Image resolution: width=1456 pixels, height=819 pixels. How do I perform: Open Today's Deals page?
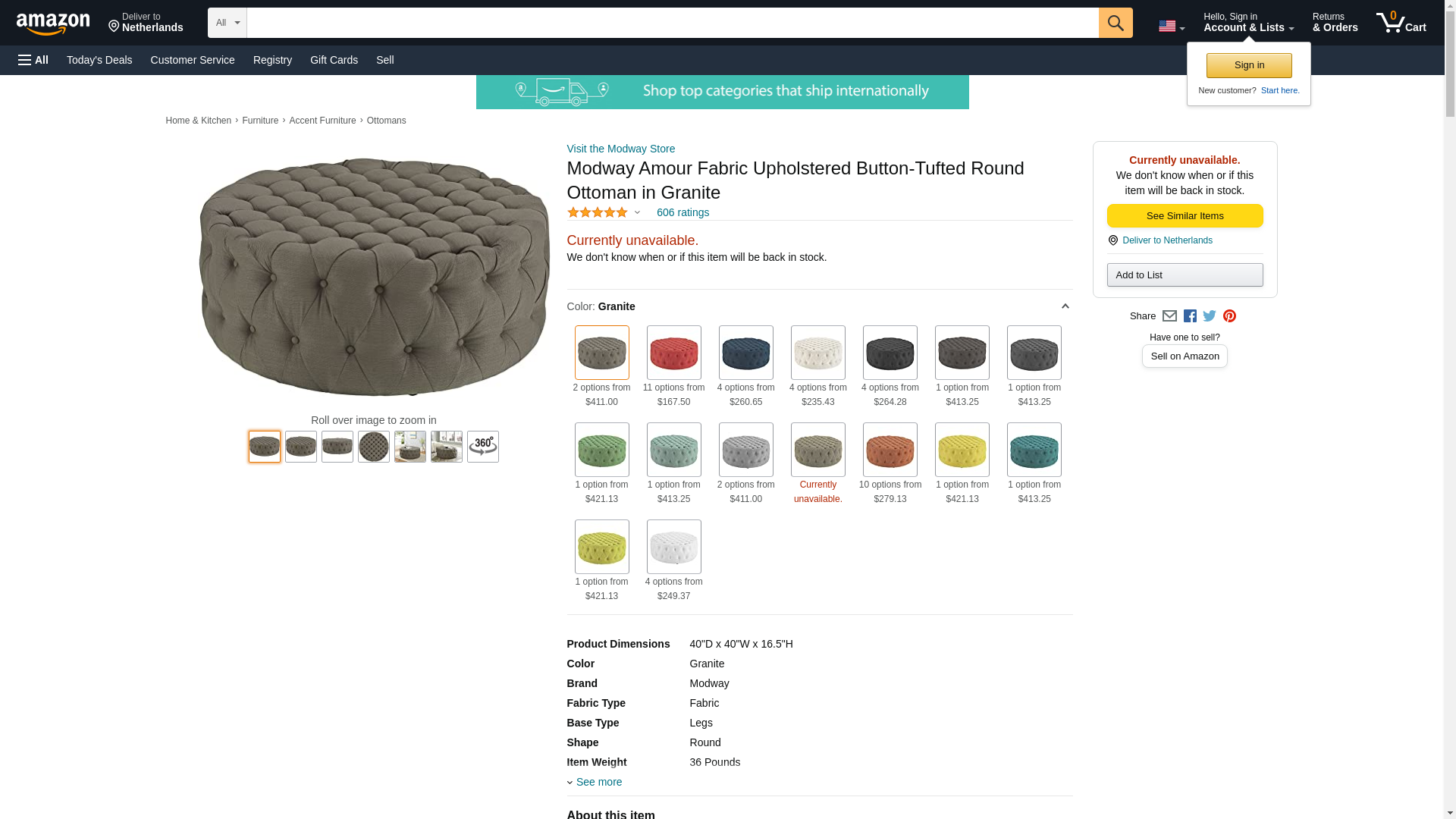(99, 60)
